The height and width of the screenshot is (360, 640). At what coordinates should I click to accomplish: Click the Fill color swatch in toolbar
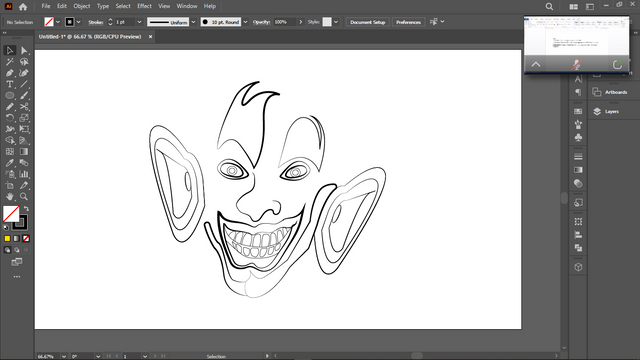(x=11, y=213)
